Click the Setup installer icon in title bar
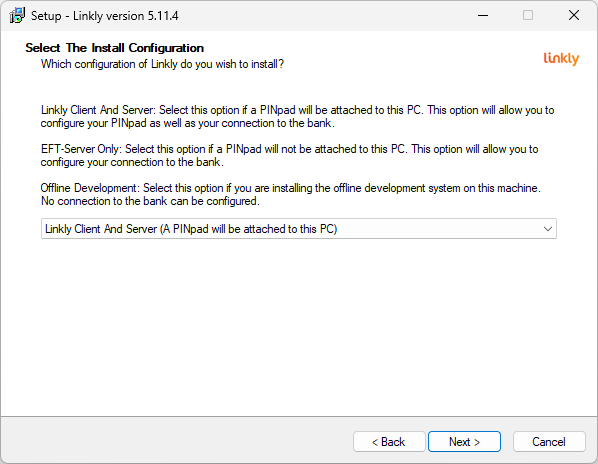Image resolution: width=598 pixels, height=464 pixels. click(17, 16)
